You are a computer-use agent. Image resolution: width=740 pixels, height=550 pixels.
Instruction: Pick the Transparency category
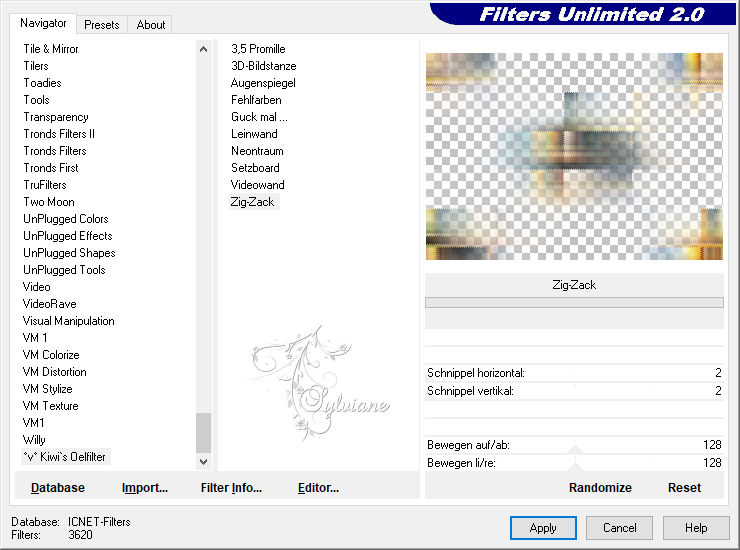pyautogui.click(x=56, y=117)
